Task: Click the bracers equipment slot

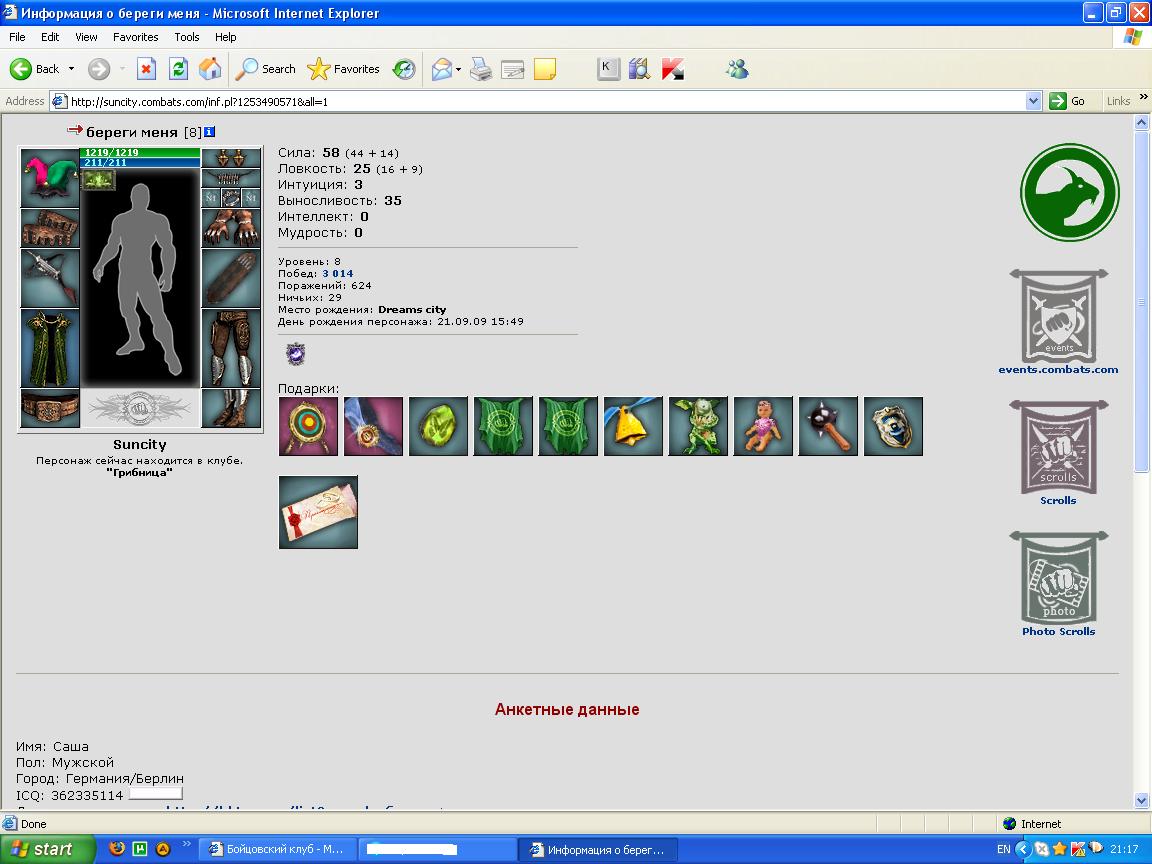Action: [50, 228]
